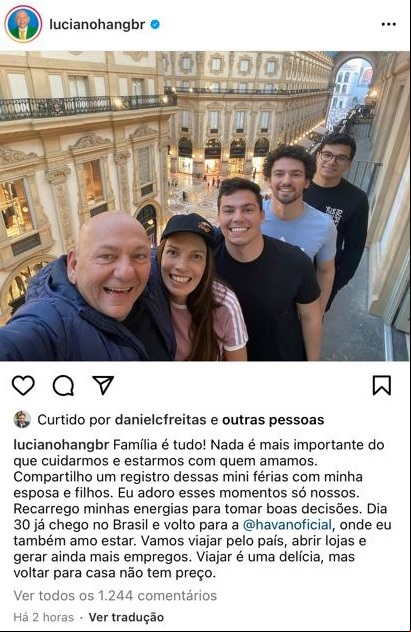
Task: Open the family selfie photo
Action: 206,206
